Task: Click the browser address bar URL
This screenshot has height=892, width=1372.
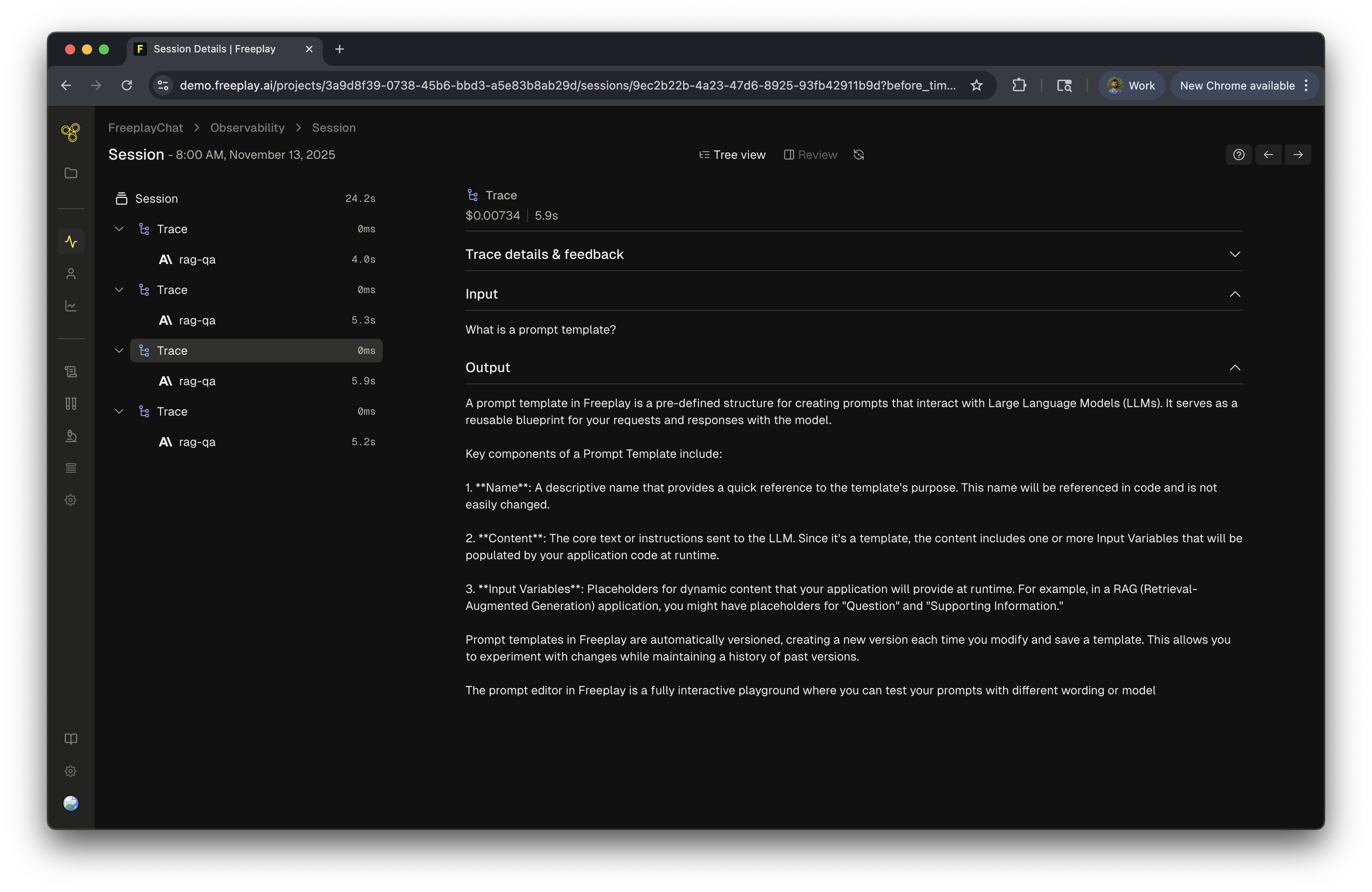Action: coord(567,85)
